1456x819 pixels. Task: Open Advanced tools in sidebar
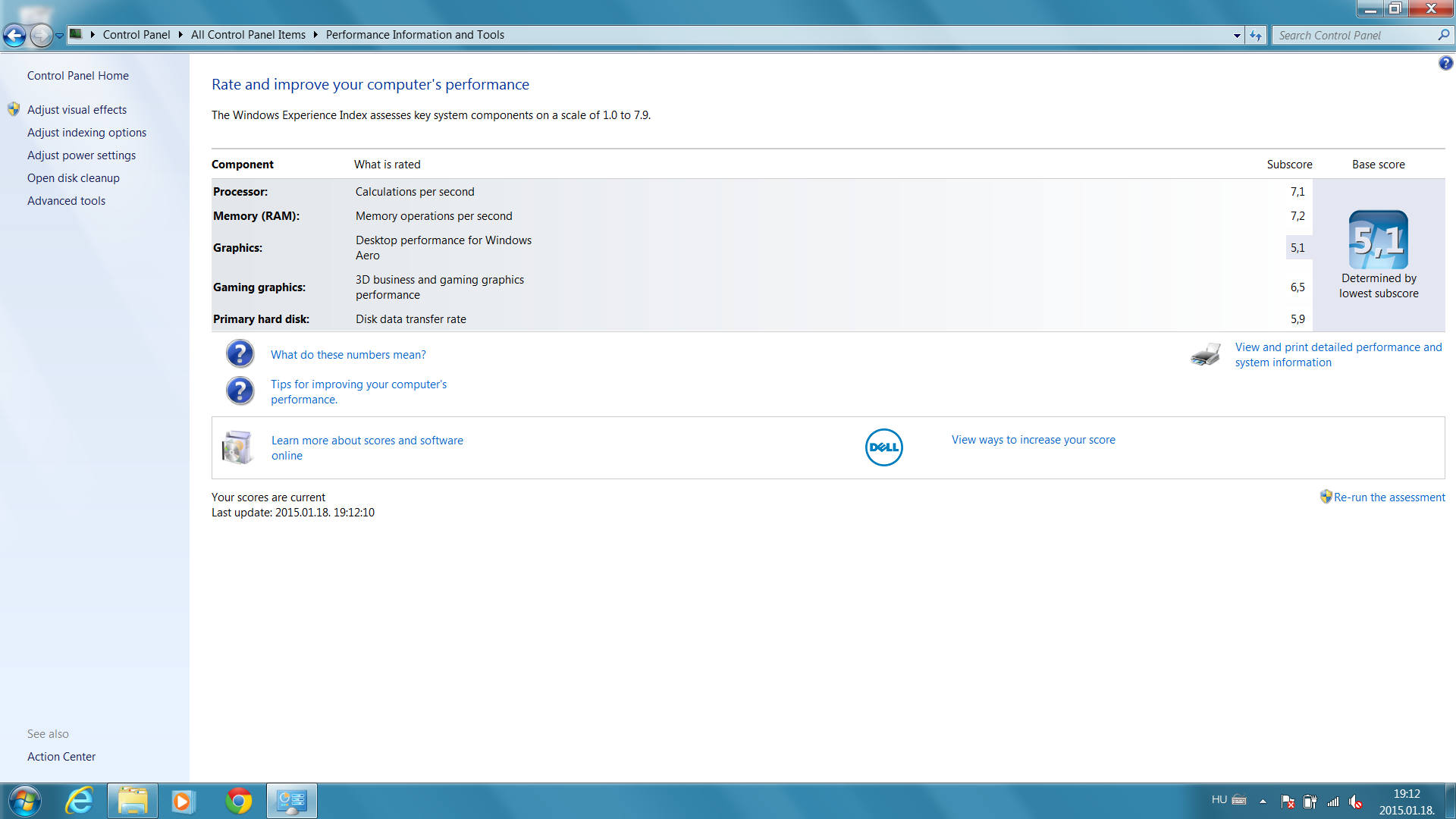click(66, 201)
